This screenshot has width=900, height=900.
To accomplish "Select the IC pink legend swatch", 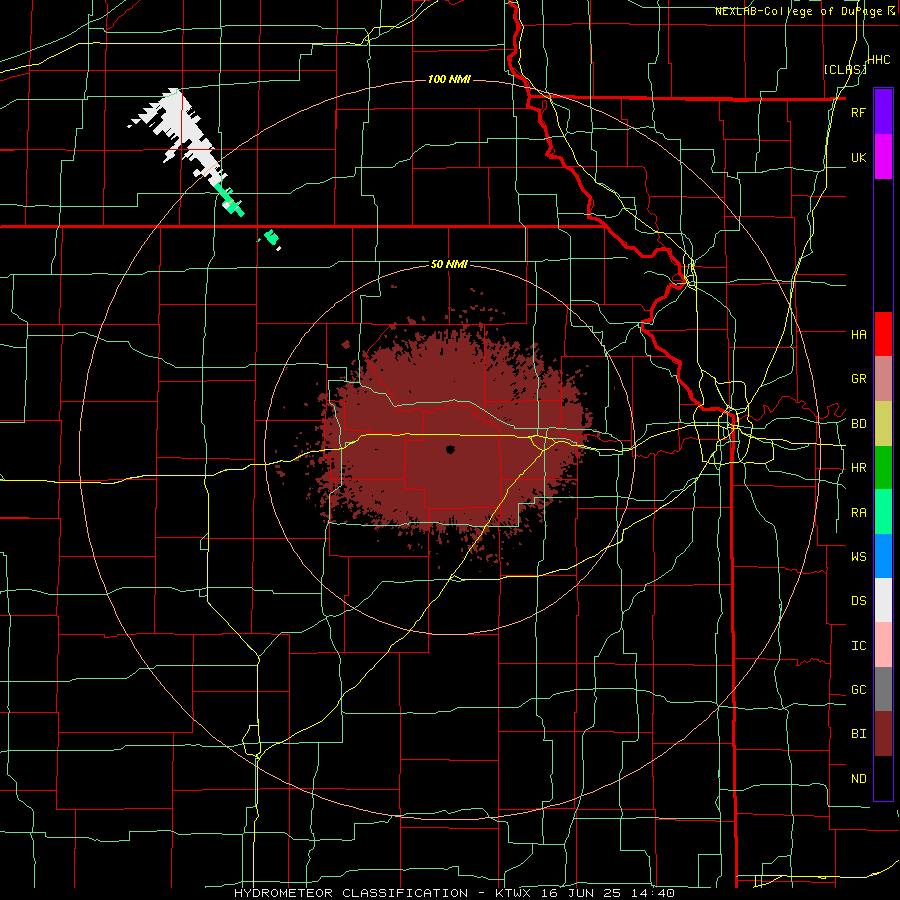I will (883, 645).
